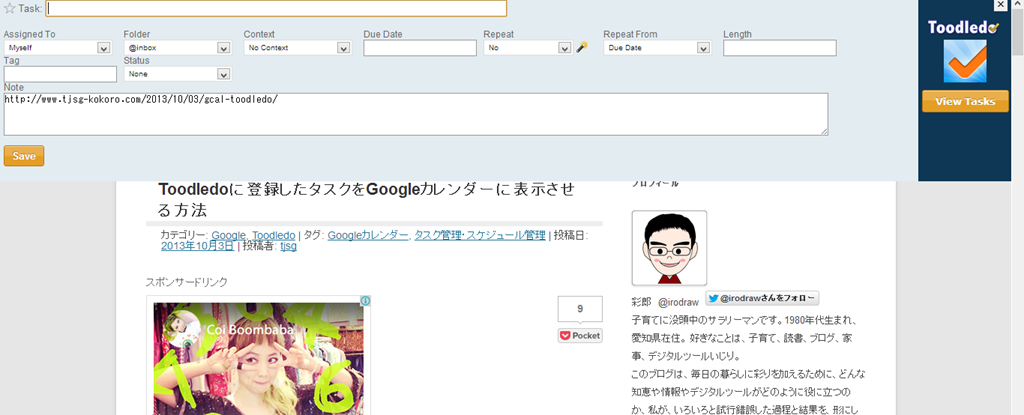Open the Status dropdown set to None
The image size is (1024, 415).
(178, 74)
